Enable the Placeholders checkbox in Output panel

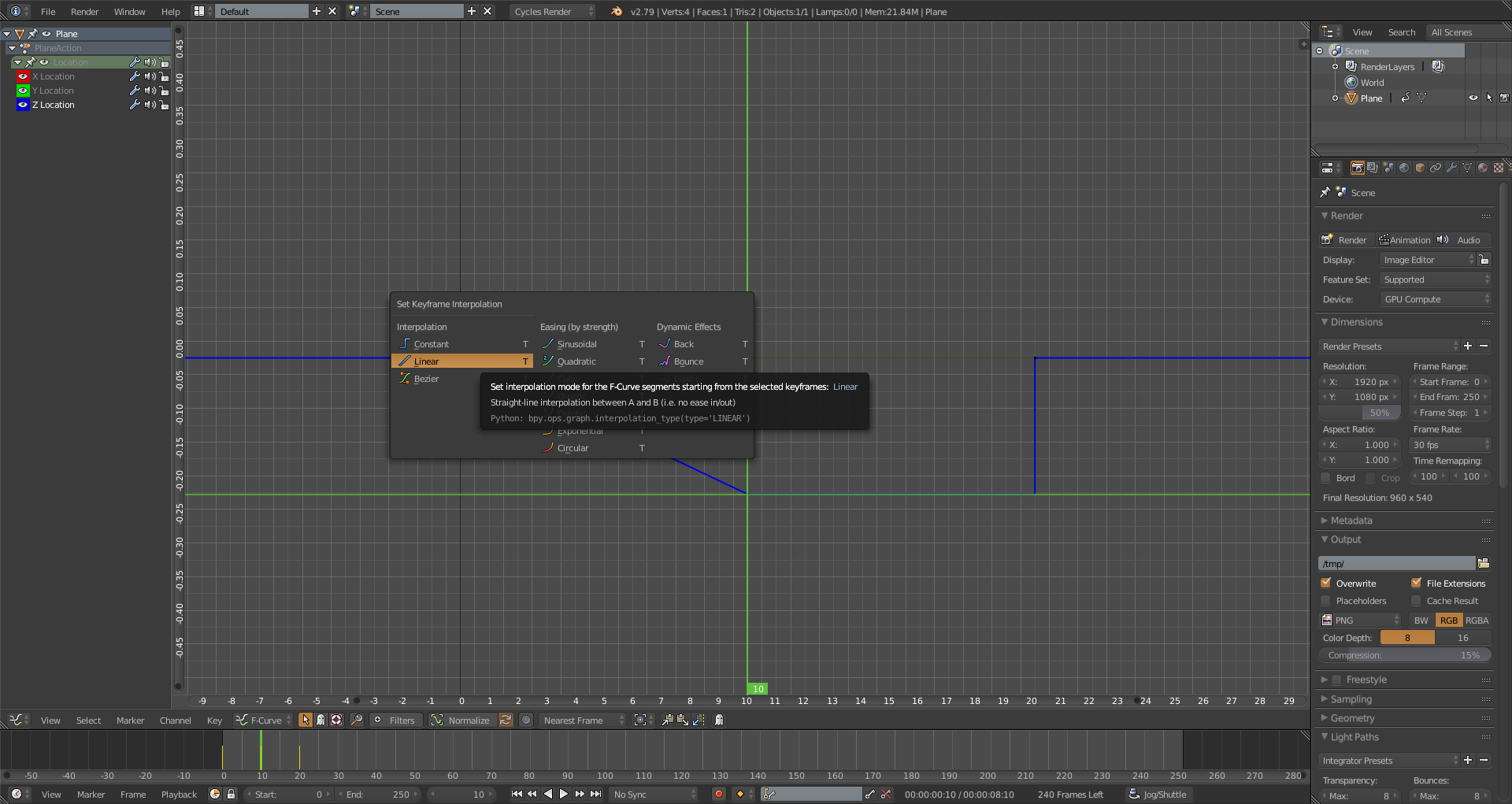tap(1326, 600)
